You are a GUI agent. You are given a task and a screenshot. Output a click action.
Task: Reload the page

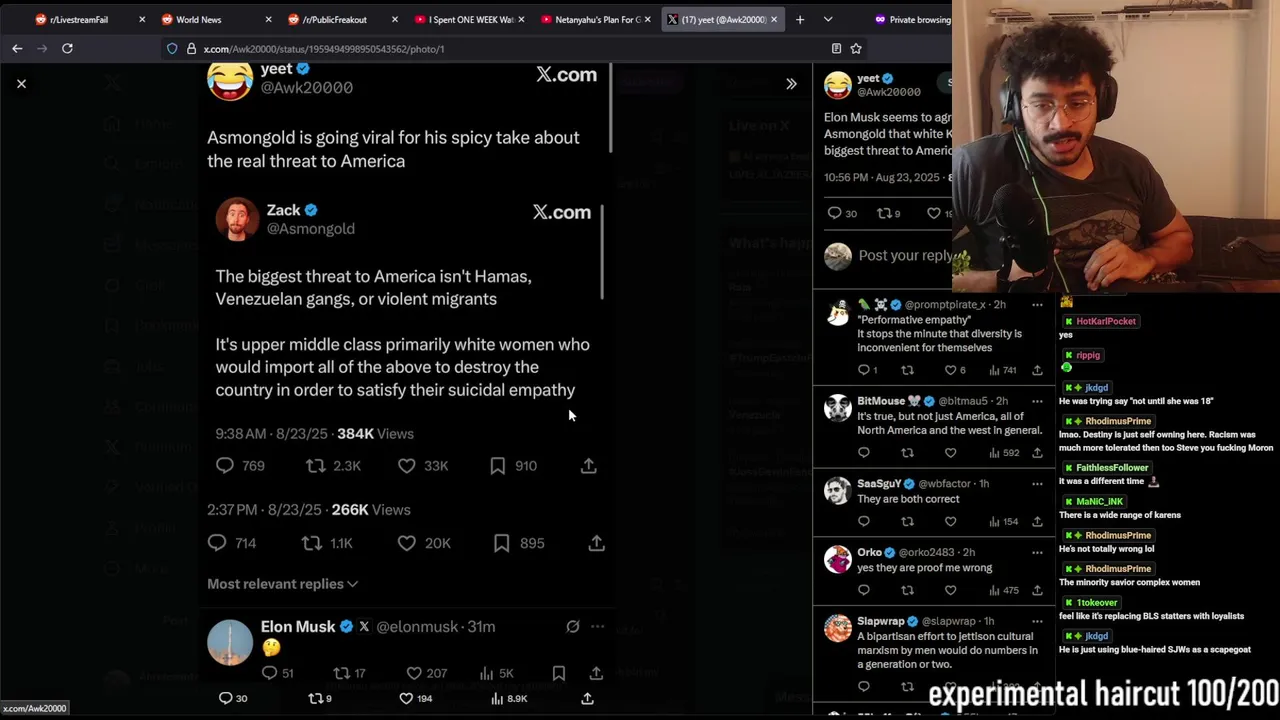pos(67,48)
